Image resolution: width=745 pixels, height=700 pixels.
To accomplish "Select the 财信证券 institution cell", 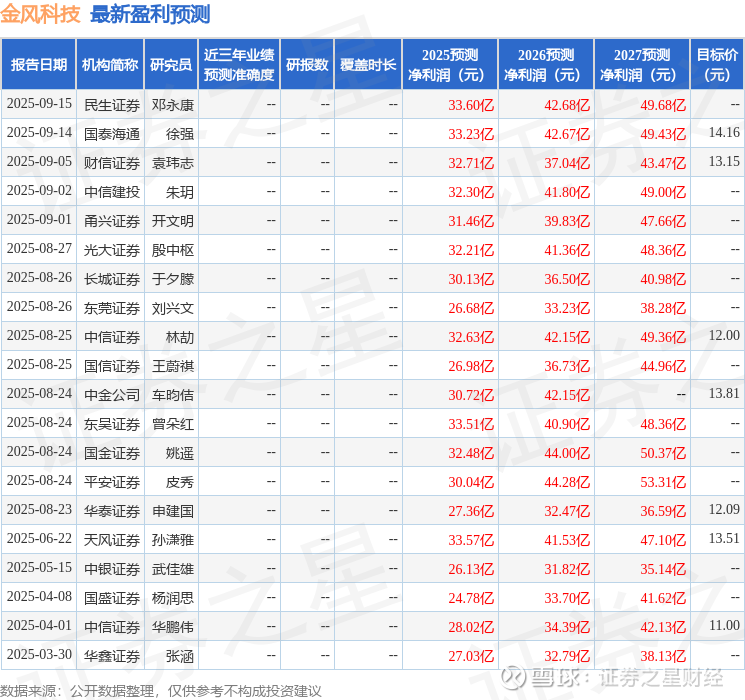I will (112, 163).
